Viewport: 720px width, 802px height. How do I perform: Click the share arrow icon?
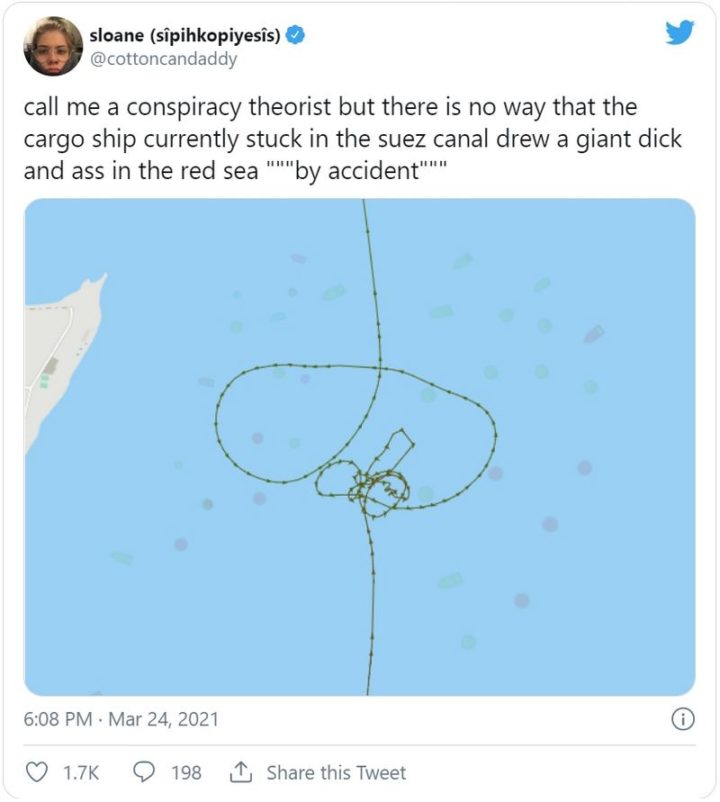[x=239, y=772]
